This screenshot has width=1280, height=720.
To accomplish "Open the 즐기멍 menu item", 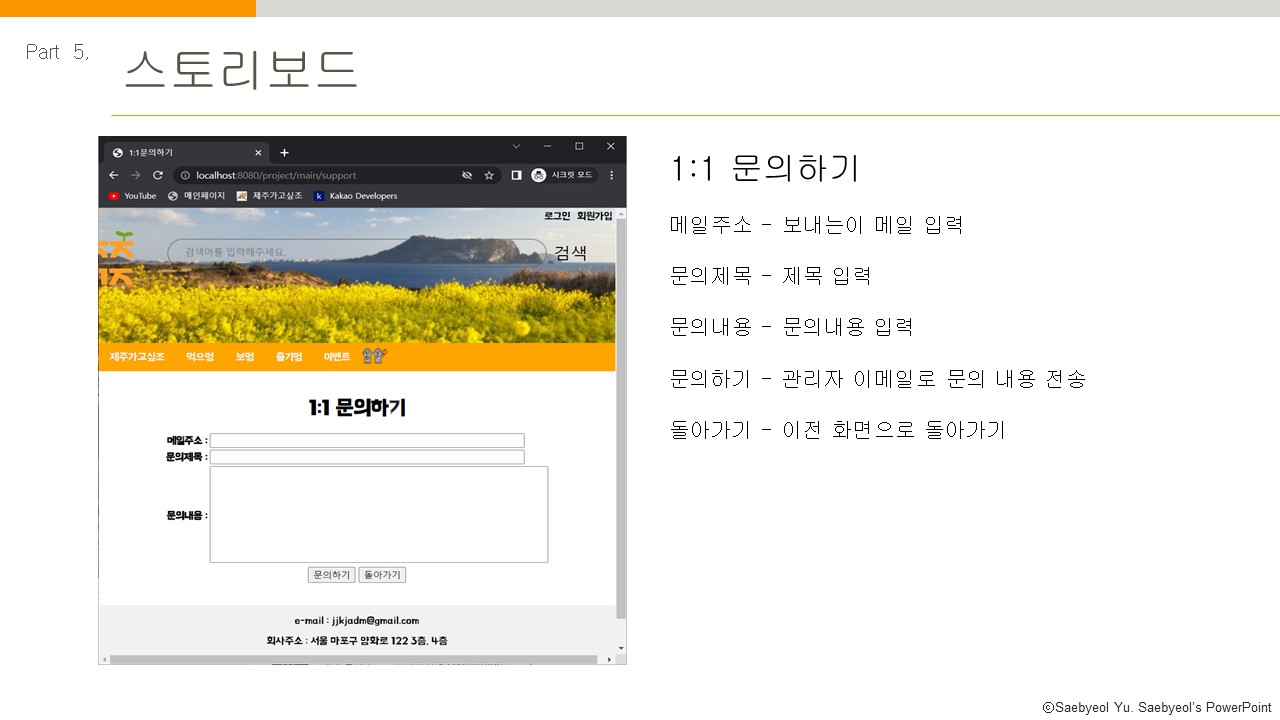I will 289,357.
